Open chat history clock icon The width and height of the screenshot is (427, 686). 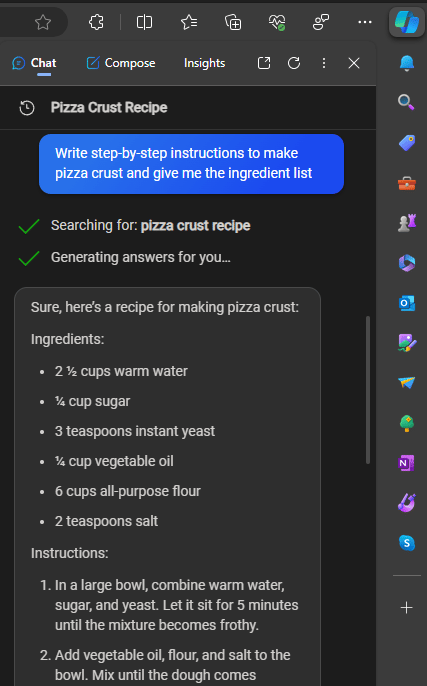tap(27, 108)
